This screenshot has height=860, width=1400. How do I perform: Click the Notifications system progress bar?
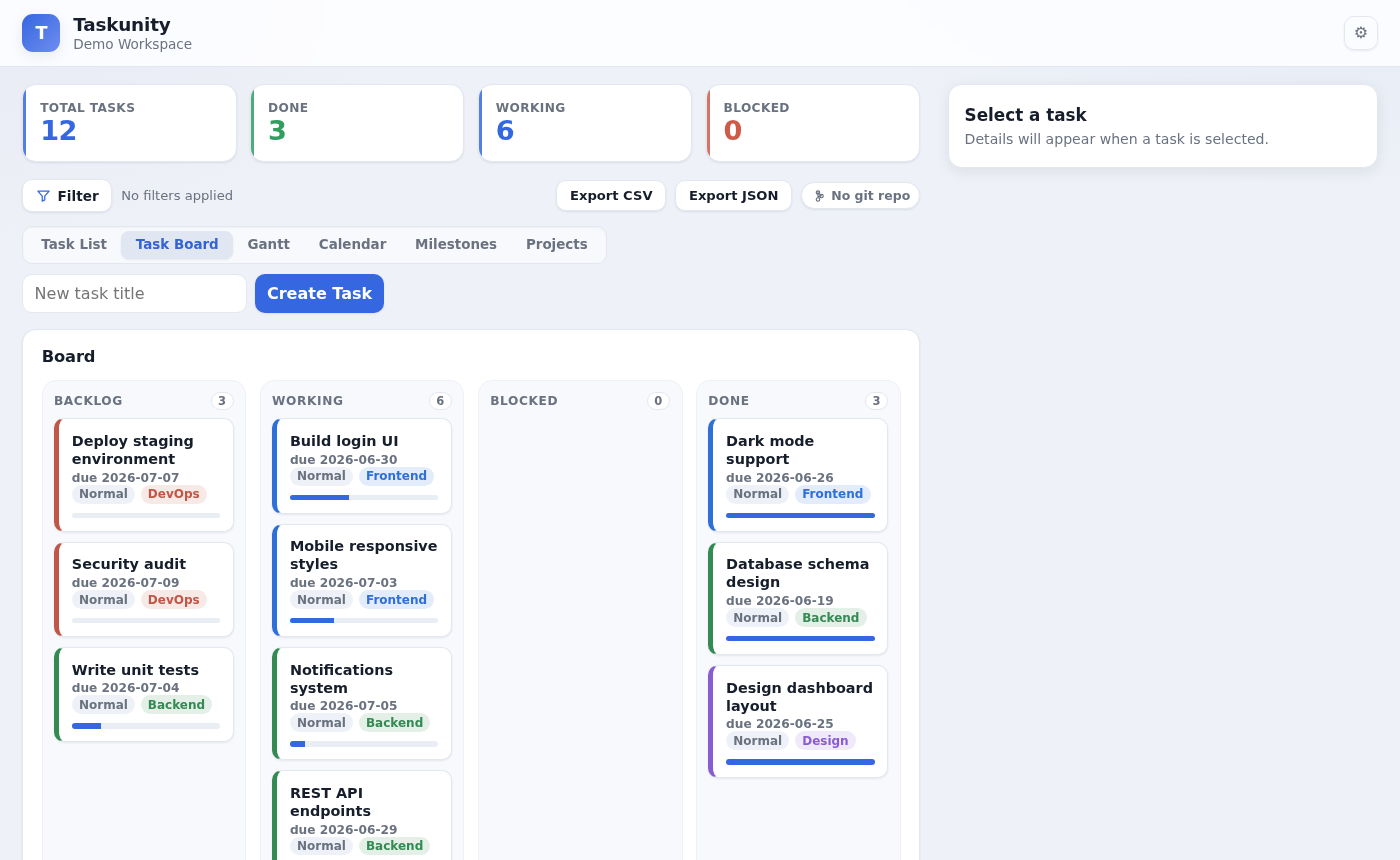click(x=364, y=744)
